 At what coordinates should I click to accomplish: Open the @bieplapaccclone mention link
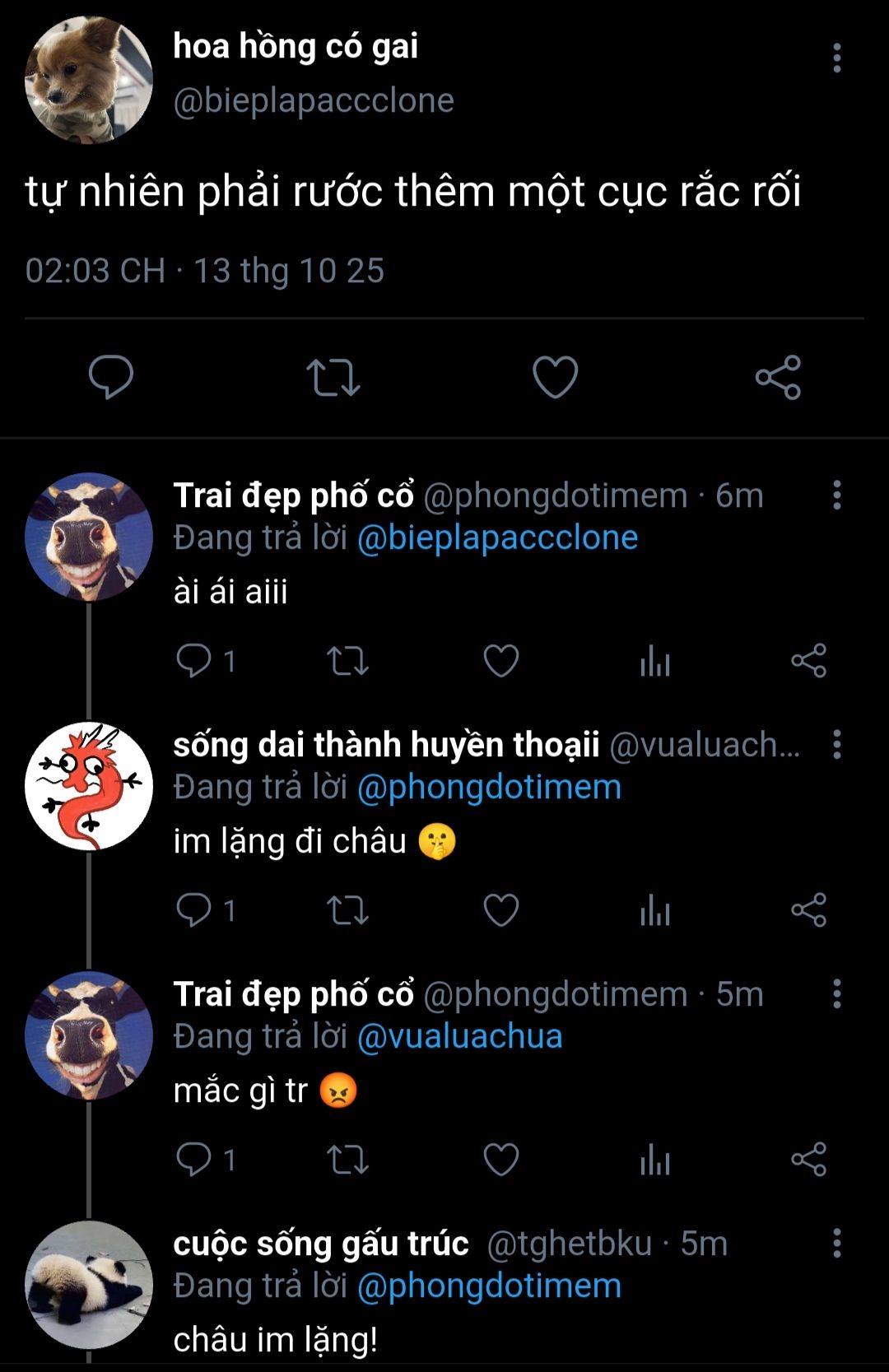497,538
